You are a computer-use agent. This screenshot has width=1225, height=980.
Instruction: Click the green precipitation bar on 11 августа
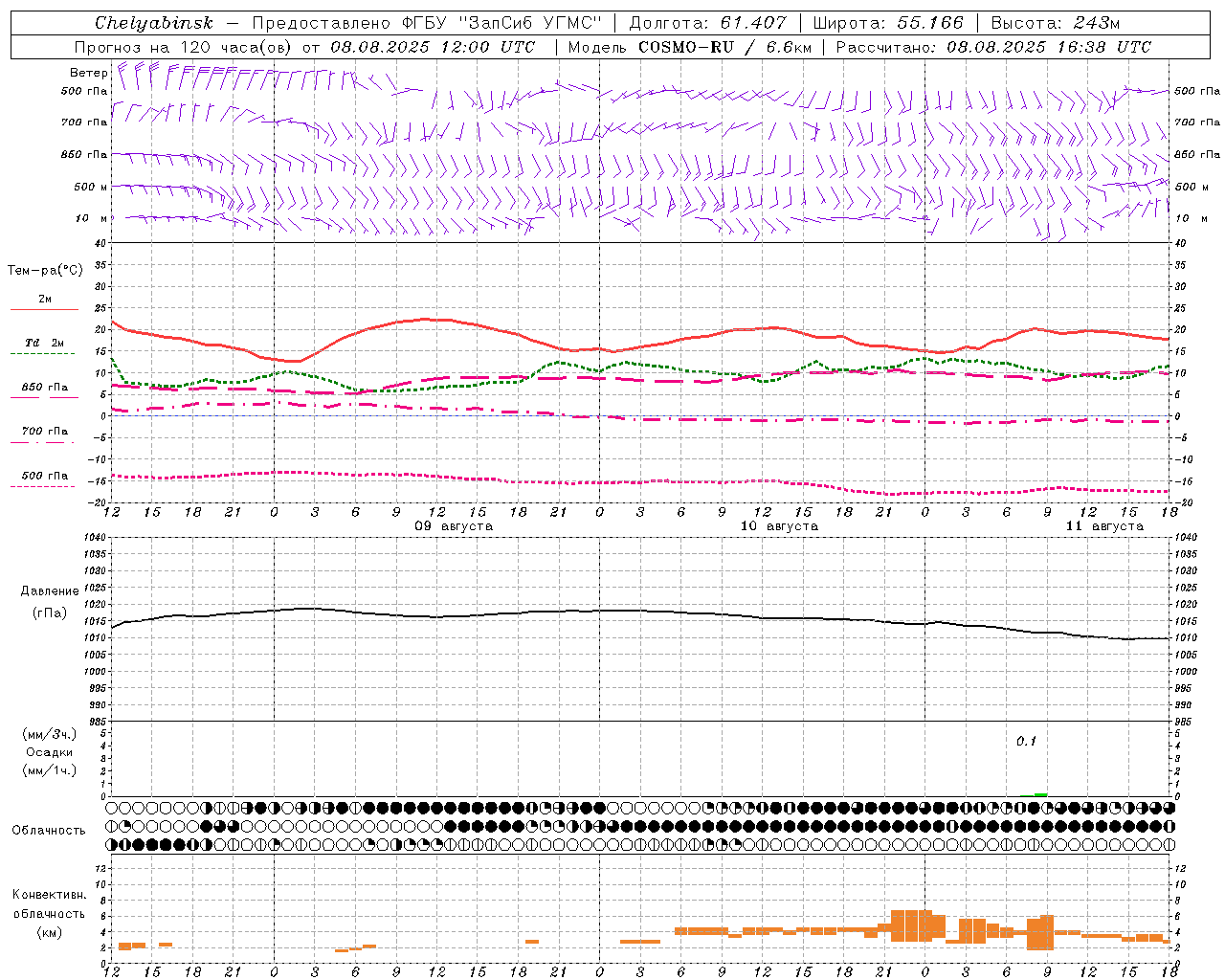[1040, 794]
